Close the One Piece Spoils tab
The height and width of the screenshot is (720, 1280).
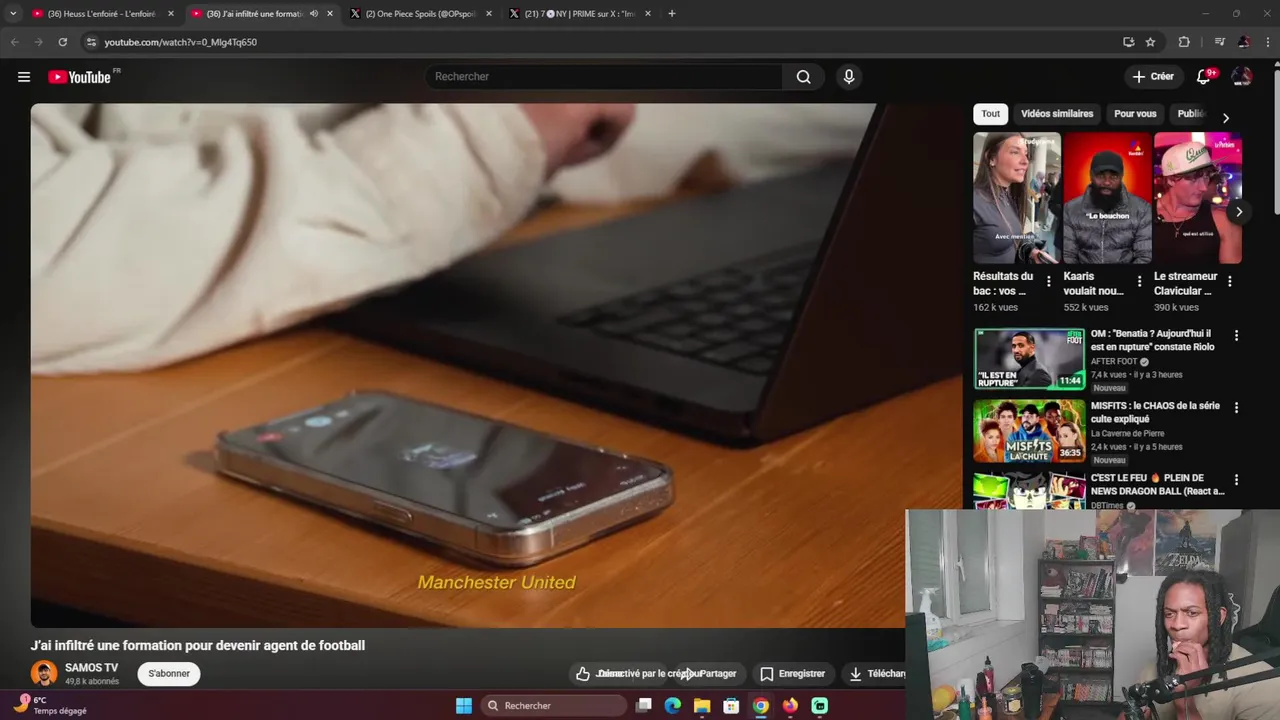[489, 14]
